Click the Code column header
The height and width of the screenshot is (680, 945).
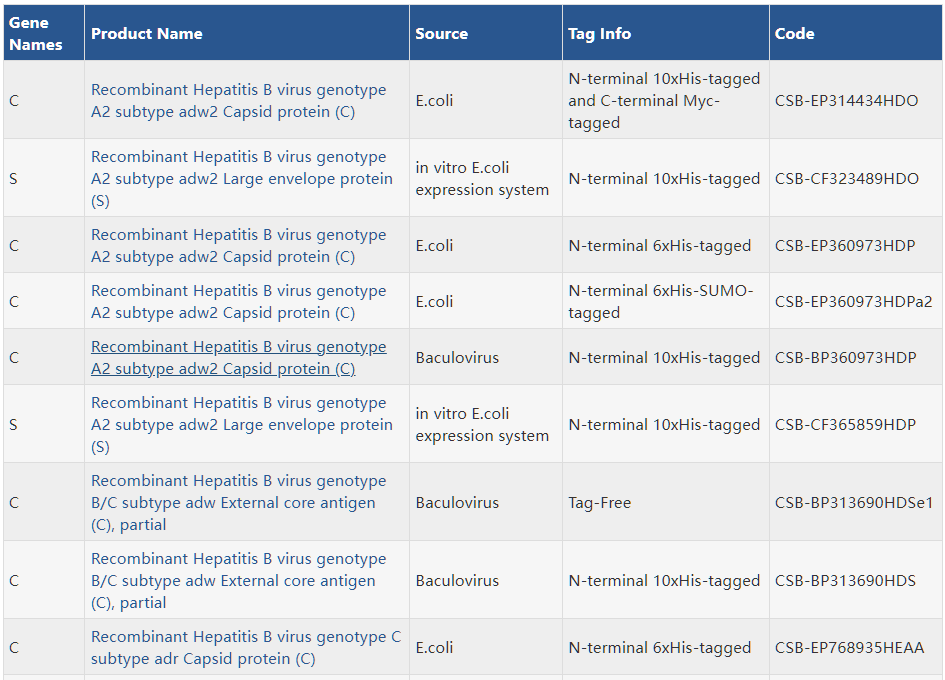coord(794,34)
